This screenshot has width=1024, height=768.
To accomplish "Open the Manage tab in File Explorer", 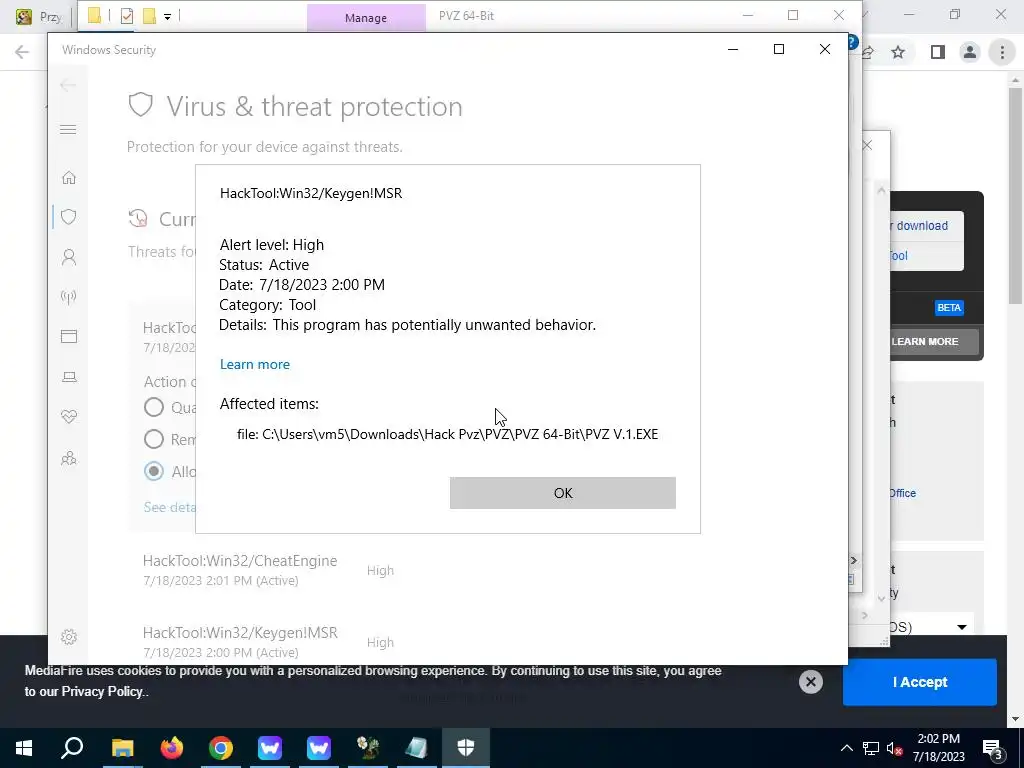I will [x=366, y=18].
